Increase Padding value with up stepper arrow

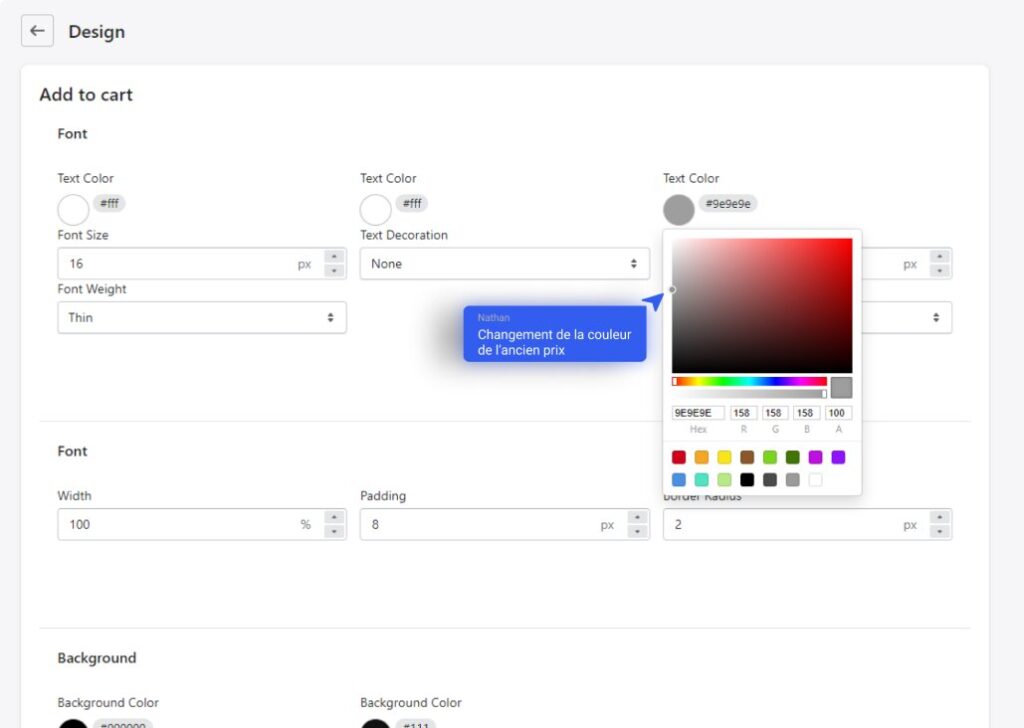pyautogui.click(x=637, y=518)
